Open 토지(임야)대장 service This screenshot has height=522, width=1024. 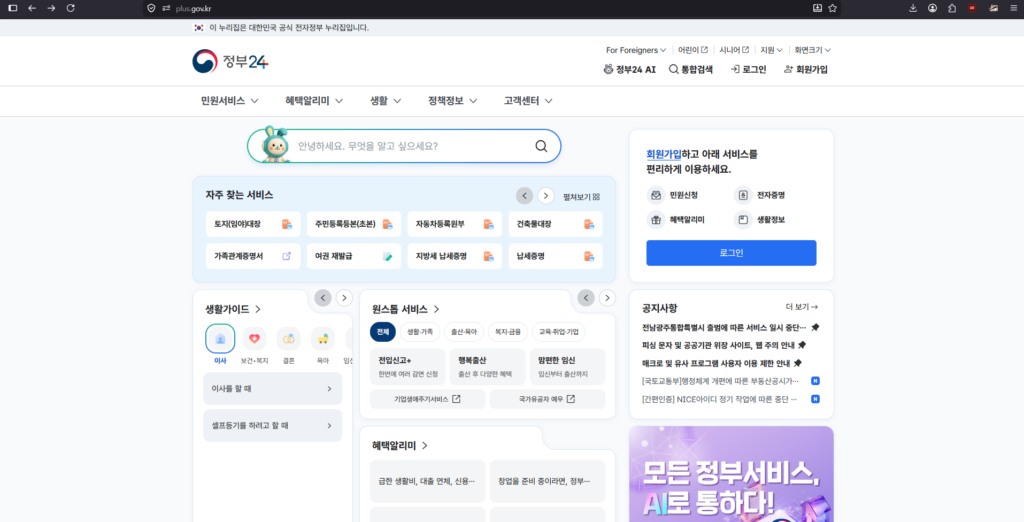pyautogui.click(x=253, y=224)
